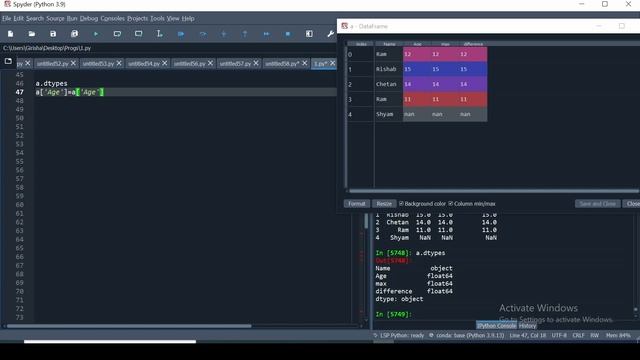Click the Save and Close button

click(x=598, y=204)
